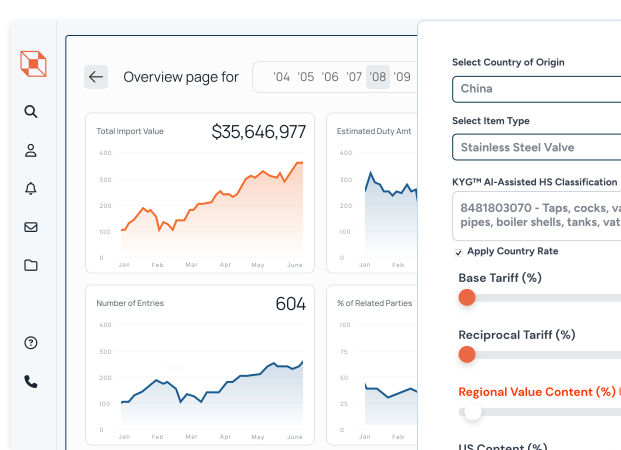
Task: Select year '04 tab
Action: 281,77
